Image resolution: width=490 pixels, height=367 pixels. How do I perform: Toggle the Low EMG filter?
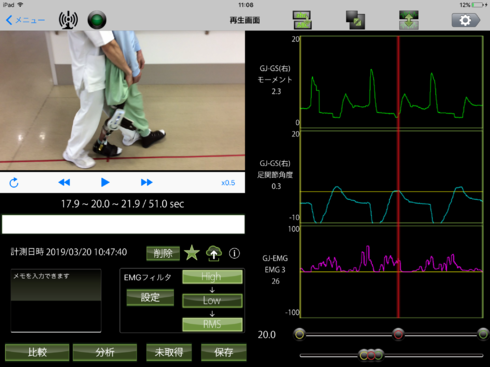pos(212,300)
